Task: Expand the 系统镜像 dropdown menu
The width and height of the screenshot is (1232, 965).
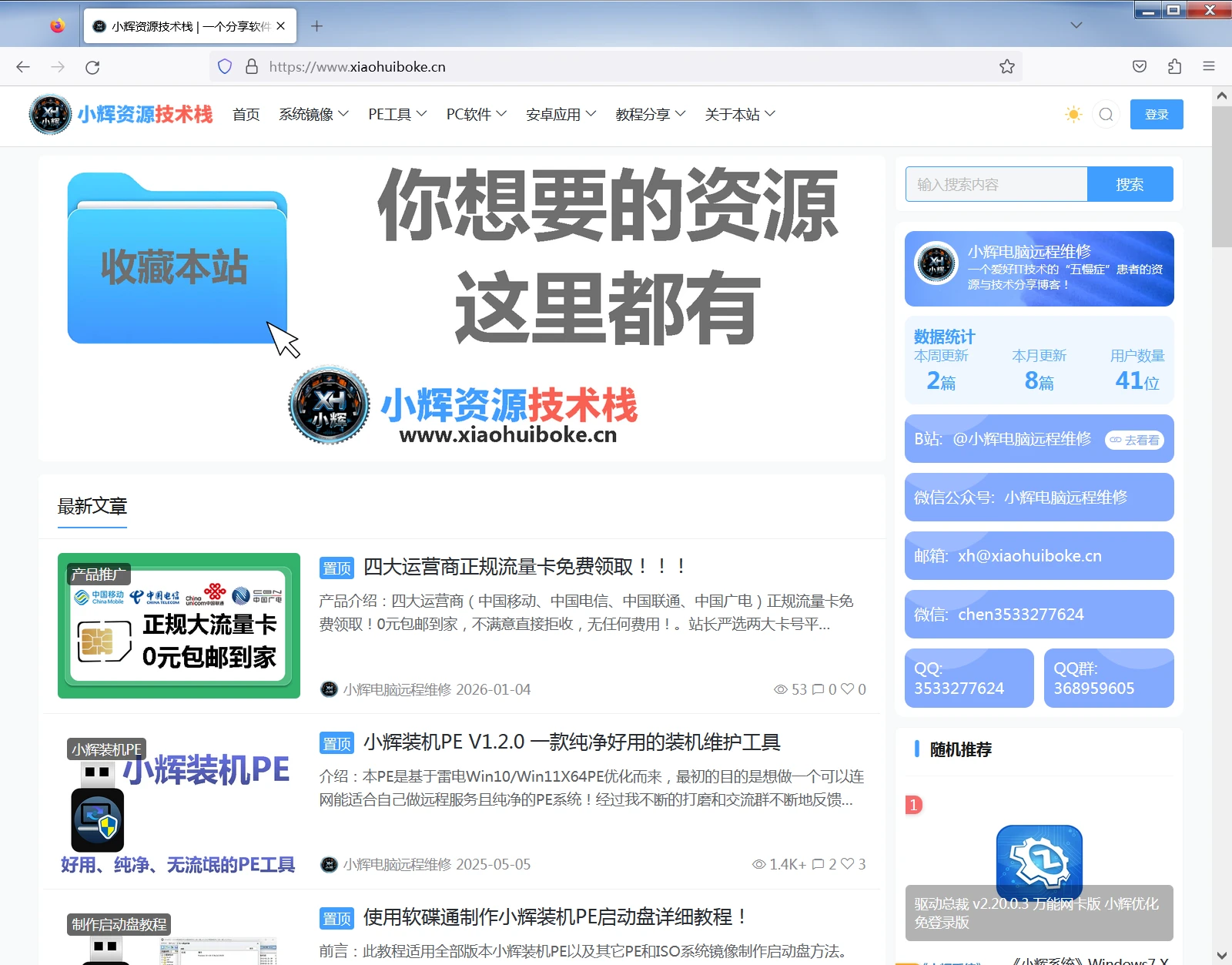Action: click(x=313, y=115)
